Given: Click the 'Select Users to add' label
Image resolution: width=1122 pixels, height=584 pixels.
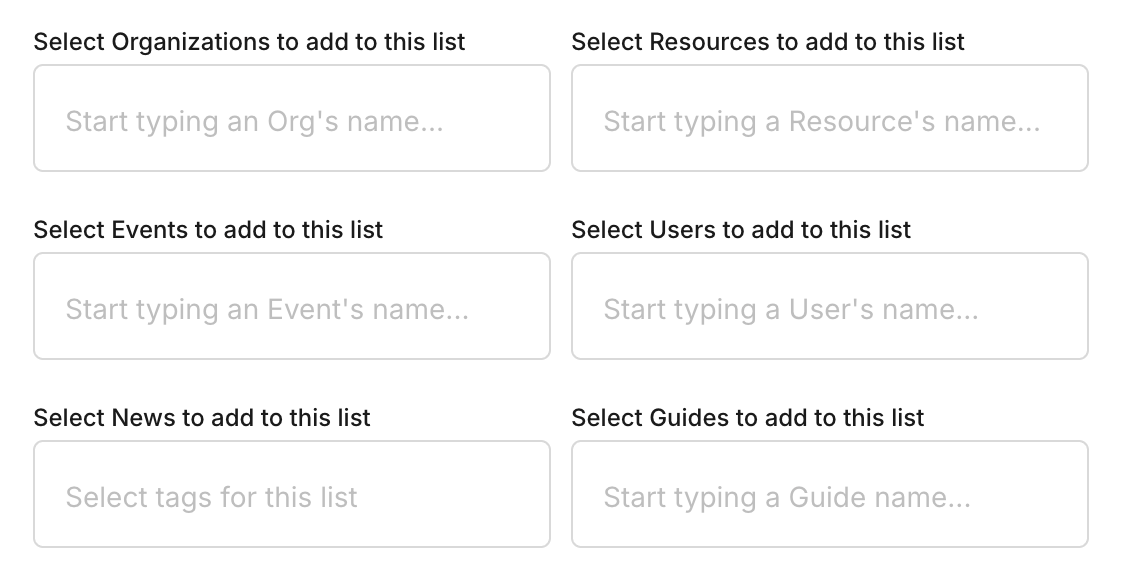Looking at the screenshot, I should click(x=741, y=230).
